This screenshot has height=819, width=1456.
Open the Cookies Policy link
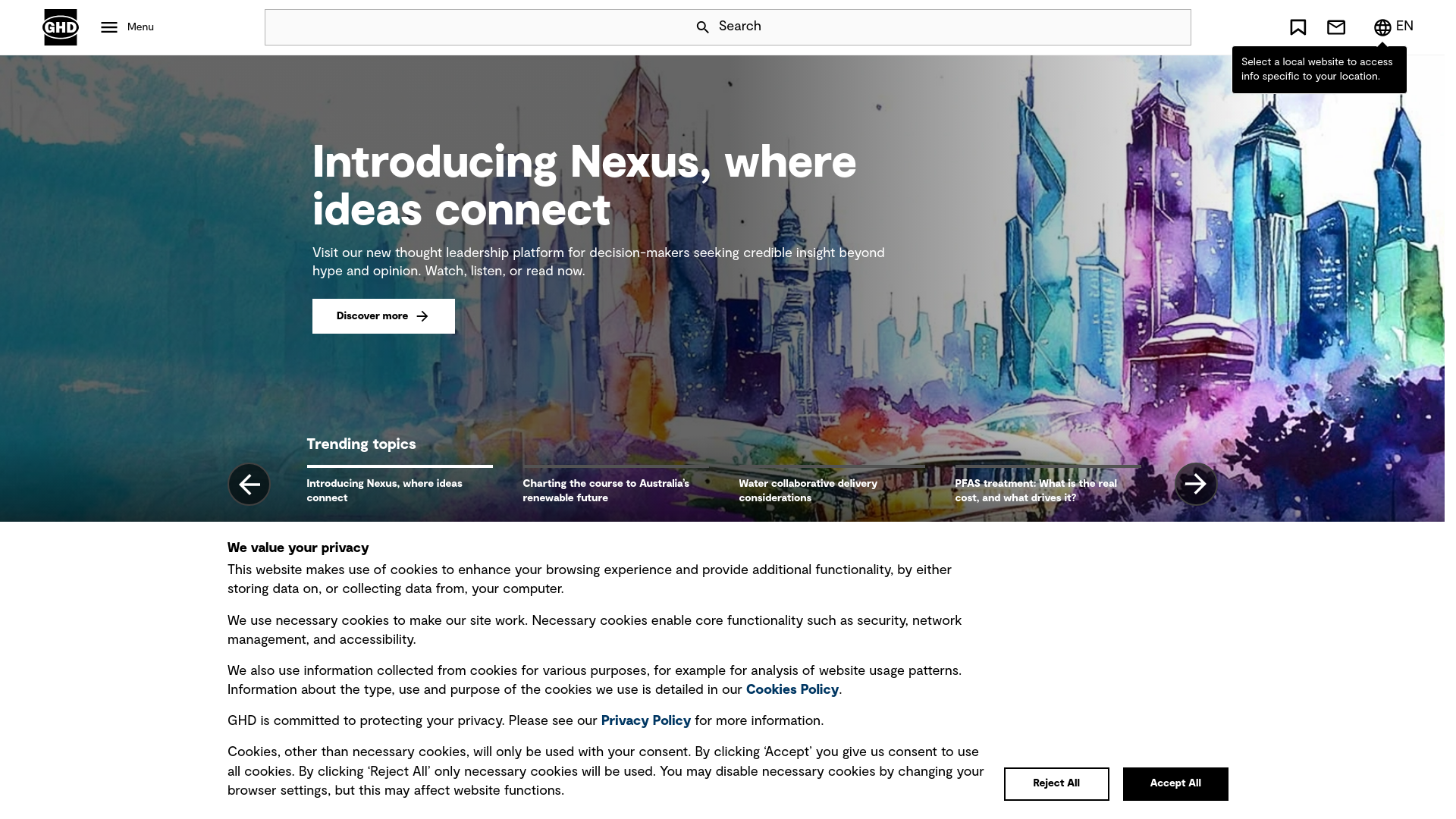pos(792,689)
